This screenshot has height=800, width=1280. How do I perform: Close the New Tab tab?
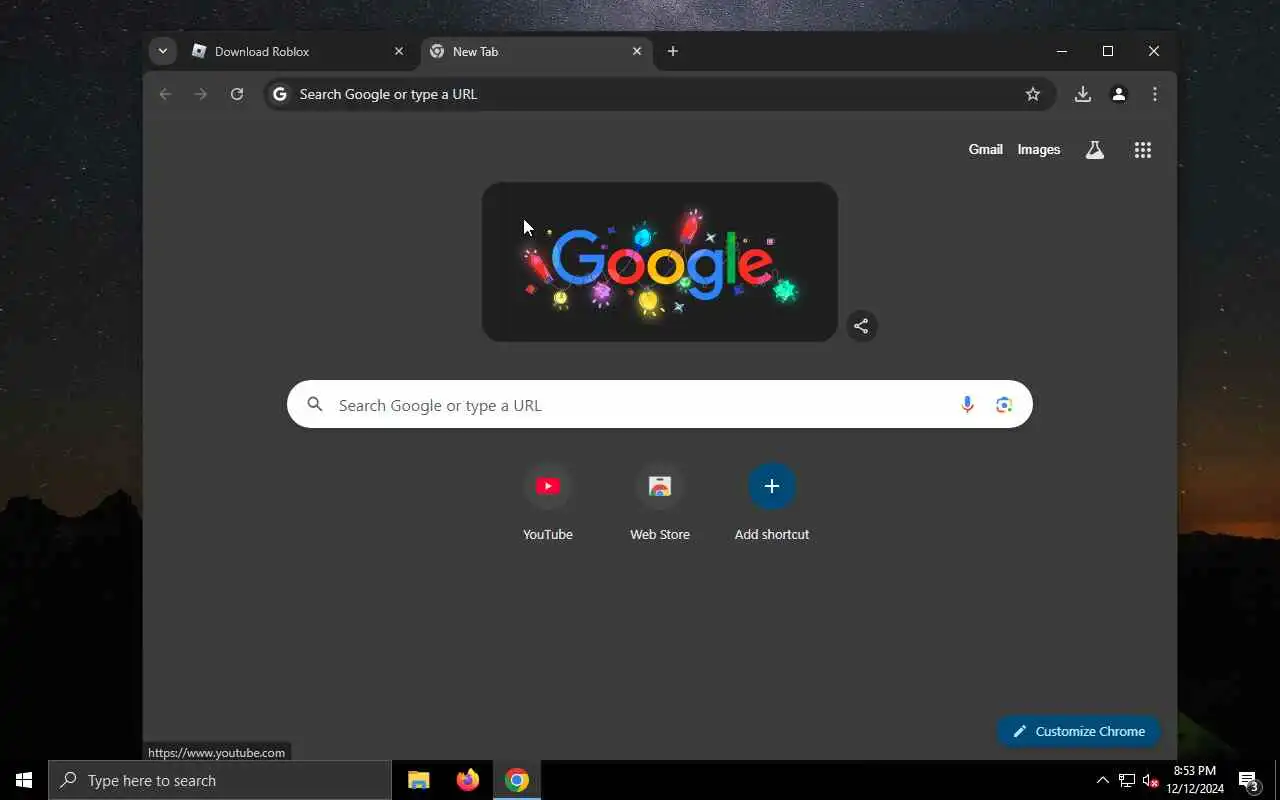(637, 51)
